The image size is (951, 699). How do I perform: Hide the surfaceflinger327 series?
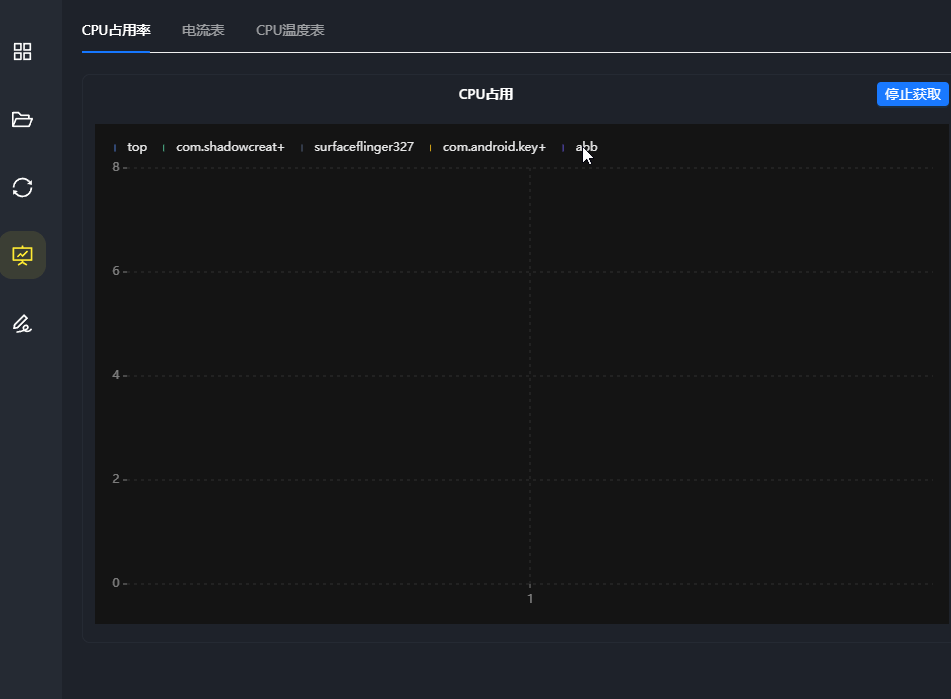363,146
